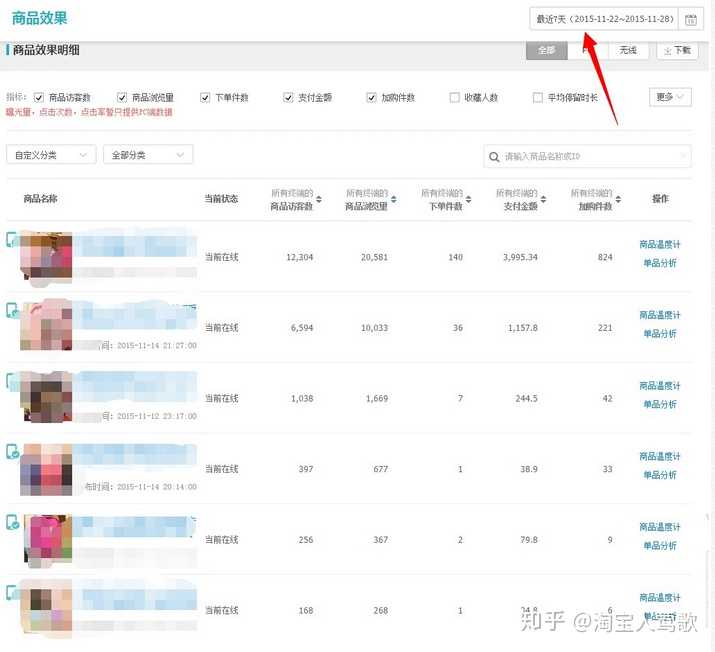This screenshot has width=715, height=652.
Task: Enable the 收藏人数 checkbox
Action: pos(454,98)
